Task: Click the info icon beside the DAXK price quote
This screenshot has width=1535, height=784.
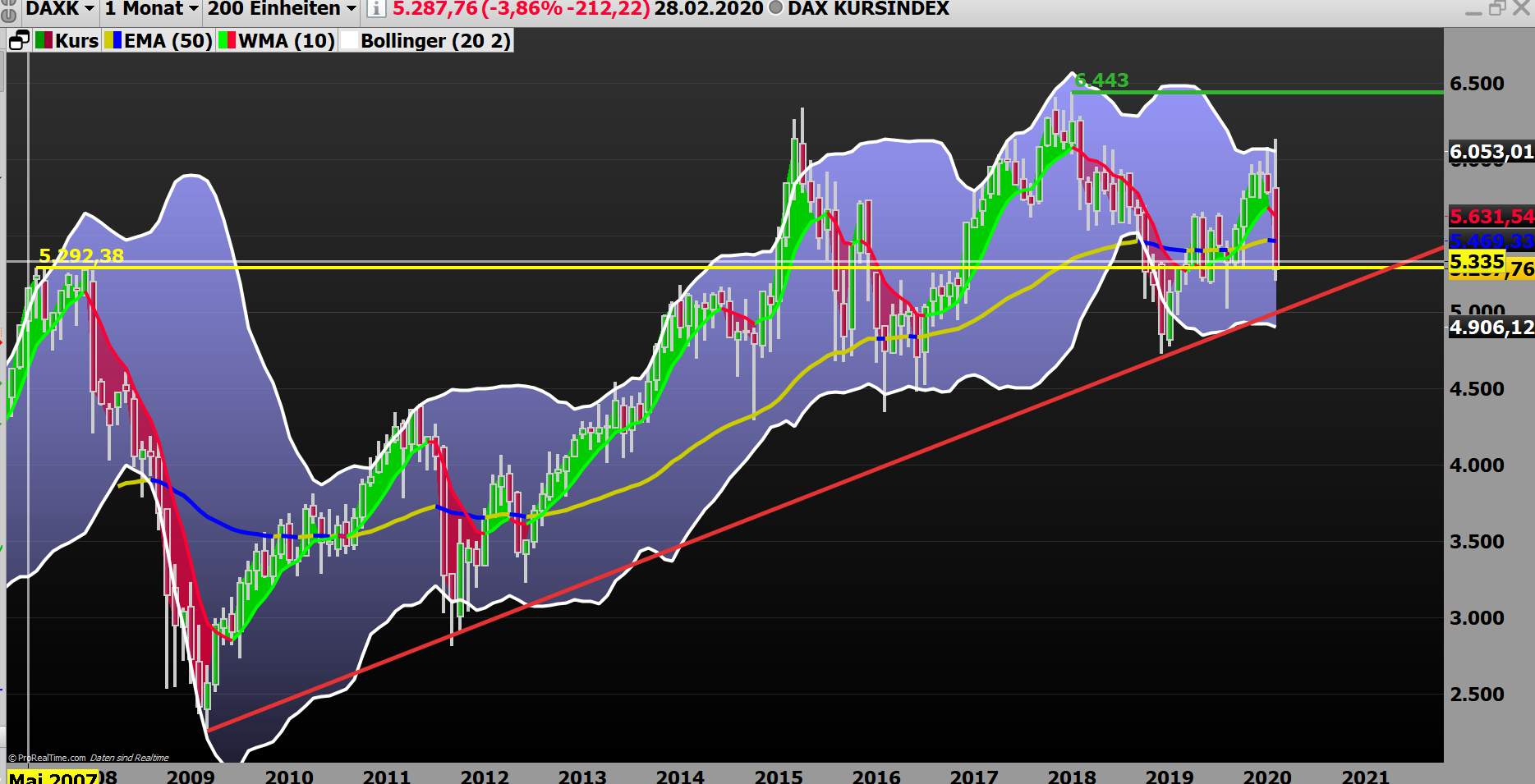Action: [376, 9]
